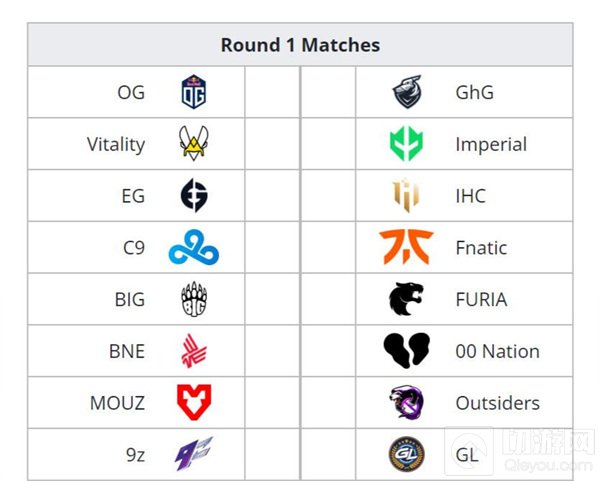Select the MOUZ red logo
Screen dimensions: 600x481
tap(193, 403)
